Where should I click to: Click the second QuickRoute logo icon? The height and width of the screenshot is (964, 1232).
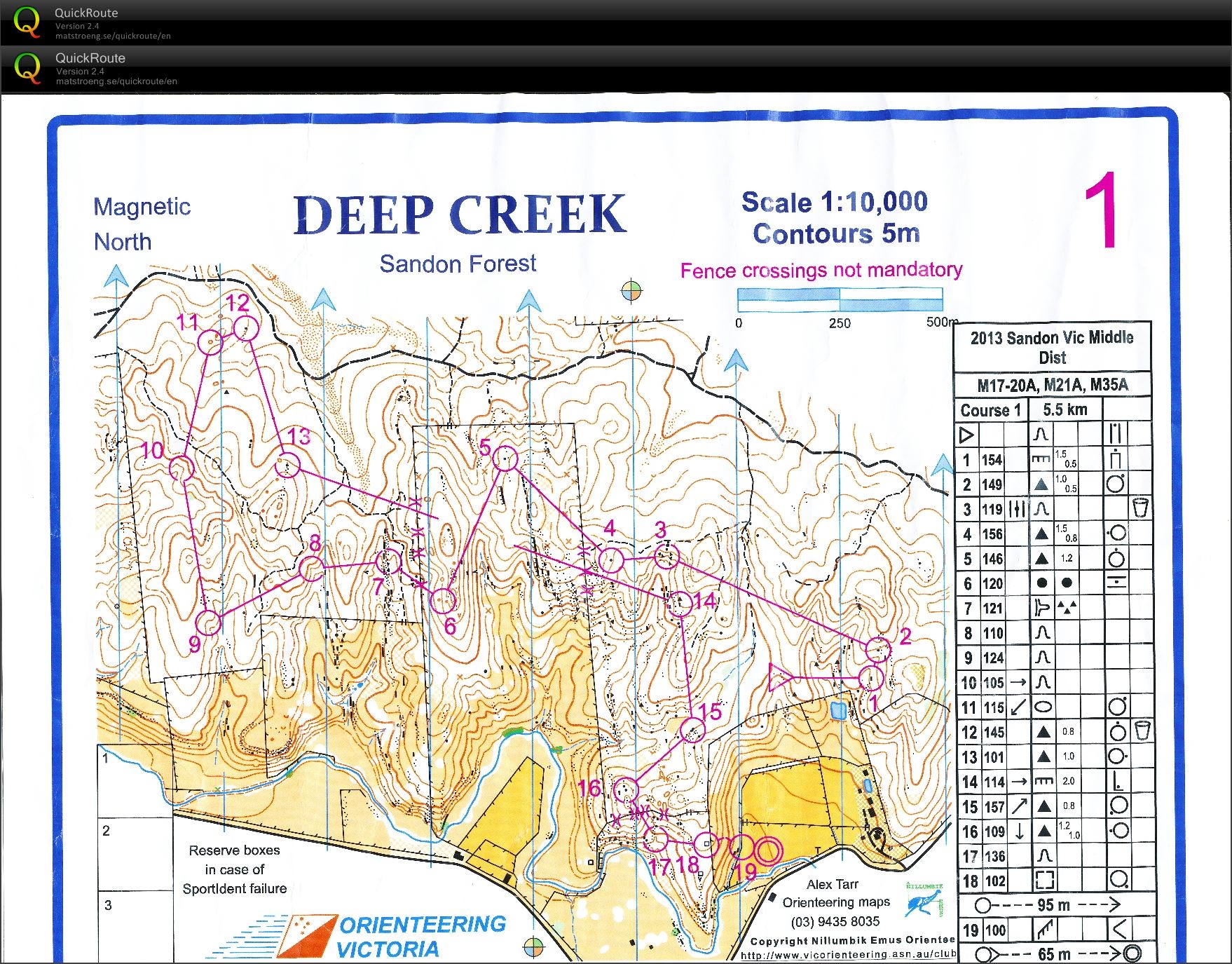(x=27, y=69)
